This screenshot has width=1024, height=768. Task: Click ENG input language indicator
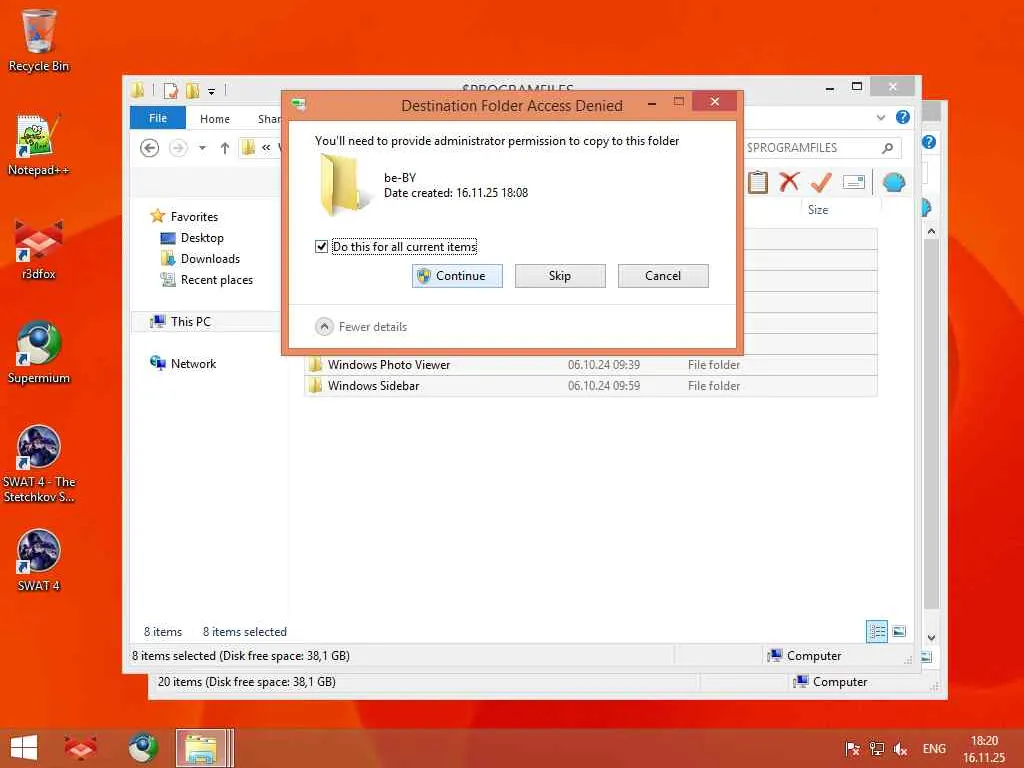point(934,749)
